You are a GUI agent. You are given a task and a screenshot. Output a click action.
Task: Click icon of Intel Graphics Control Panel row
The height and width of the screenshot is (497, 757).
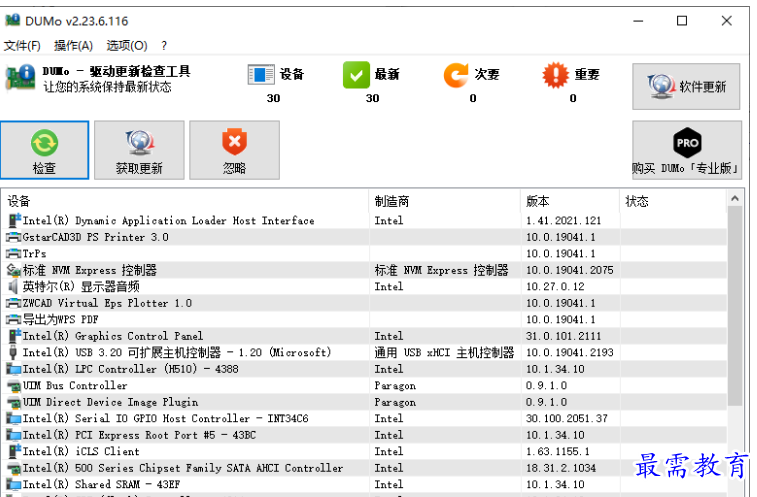coord(14,336)
